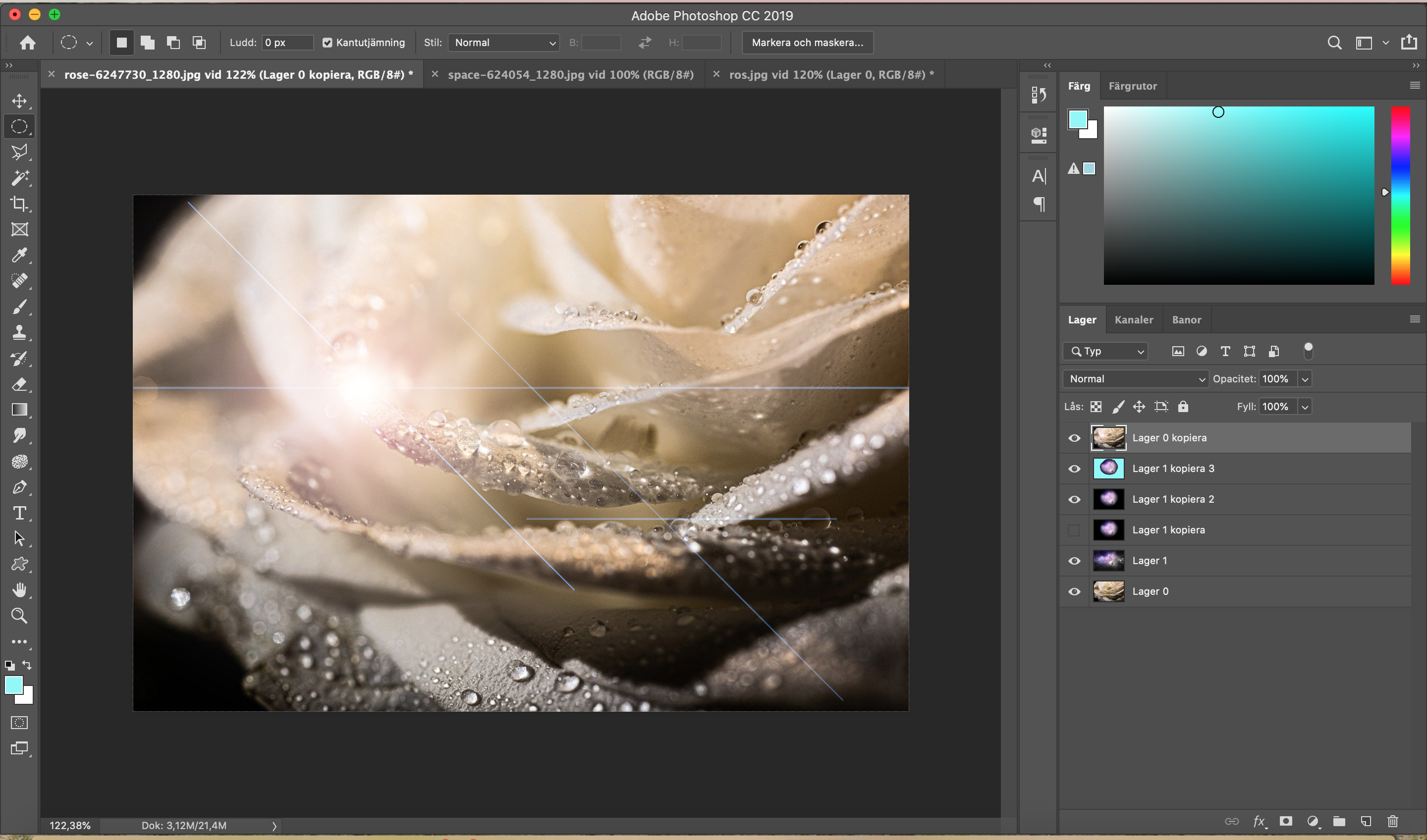
Task: Click the hue slider strip
Action: pyautogui.click(x=1400, y=195)
